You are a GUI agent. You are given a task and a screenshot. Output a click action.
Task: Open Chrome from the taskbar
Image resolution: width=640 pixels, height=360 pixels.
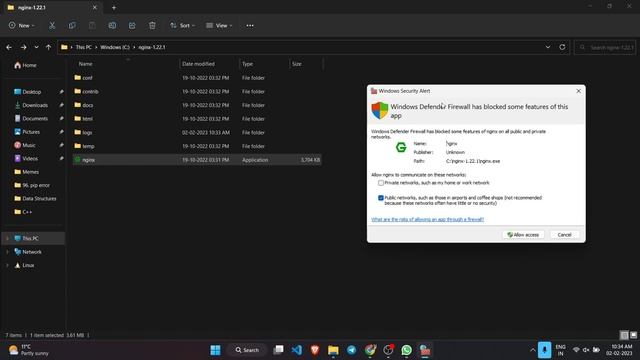(370, 350)
